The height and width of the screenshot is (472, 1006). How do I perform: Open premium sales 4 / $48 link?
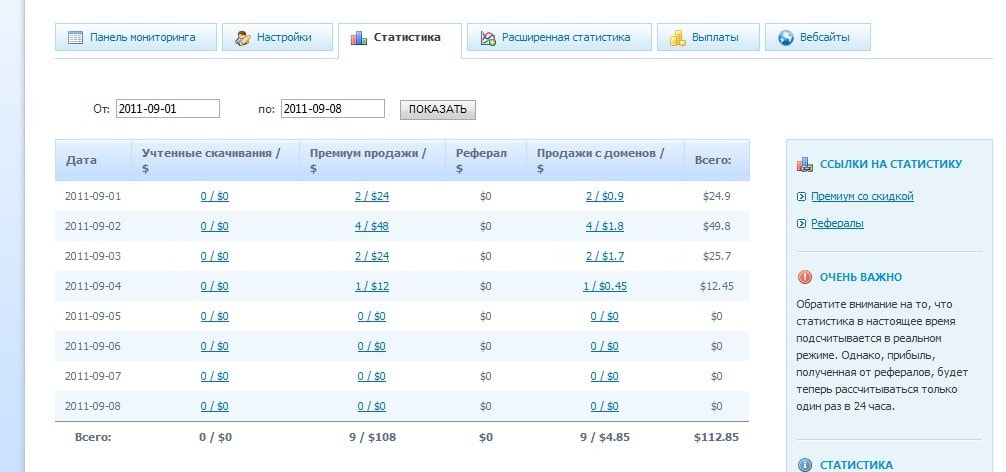point(371,227)
